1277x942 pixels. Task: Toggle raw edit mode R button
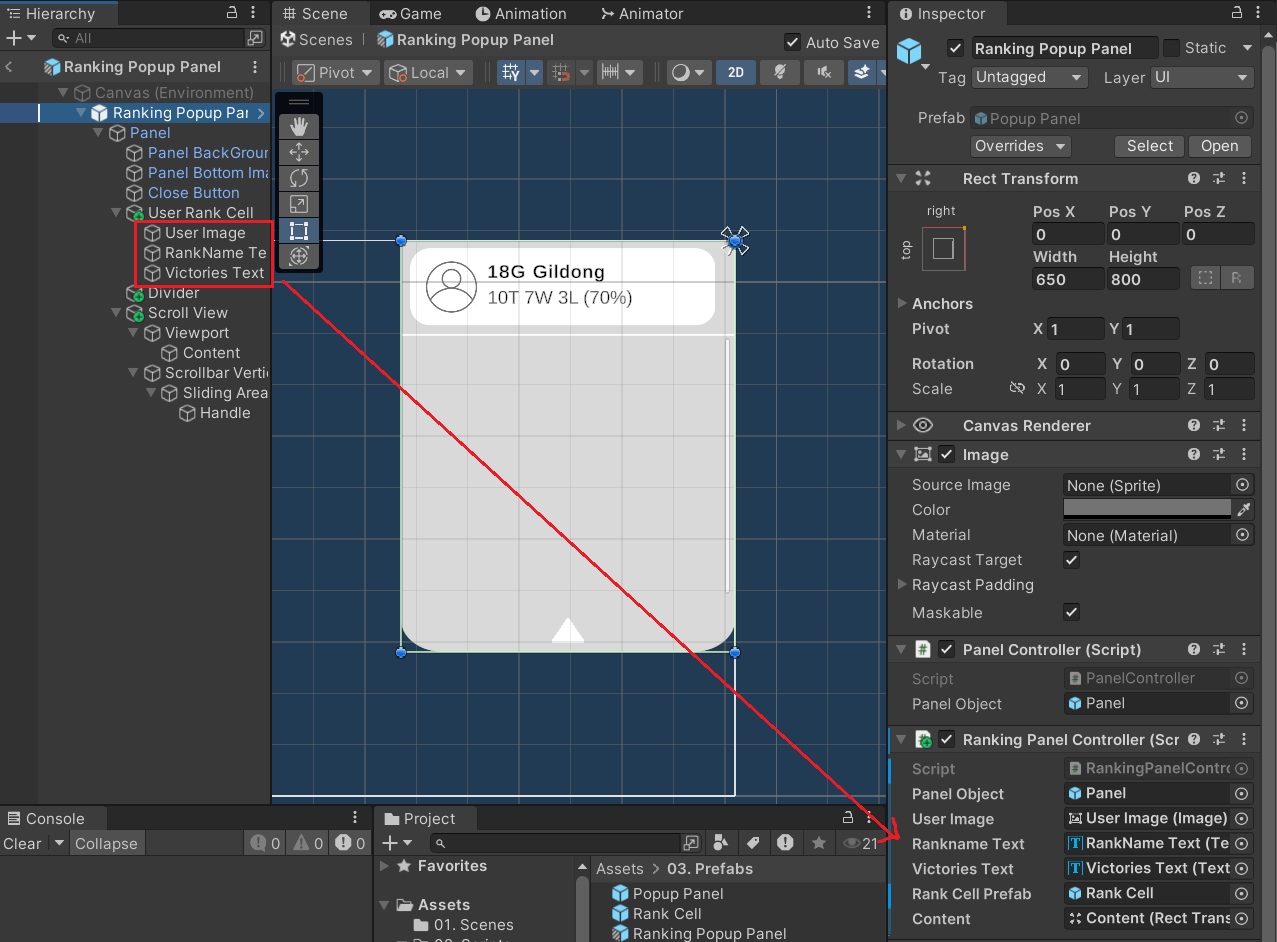click(1236, 279)
